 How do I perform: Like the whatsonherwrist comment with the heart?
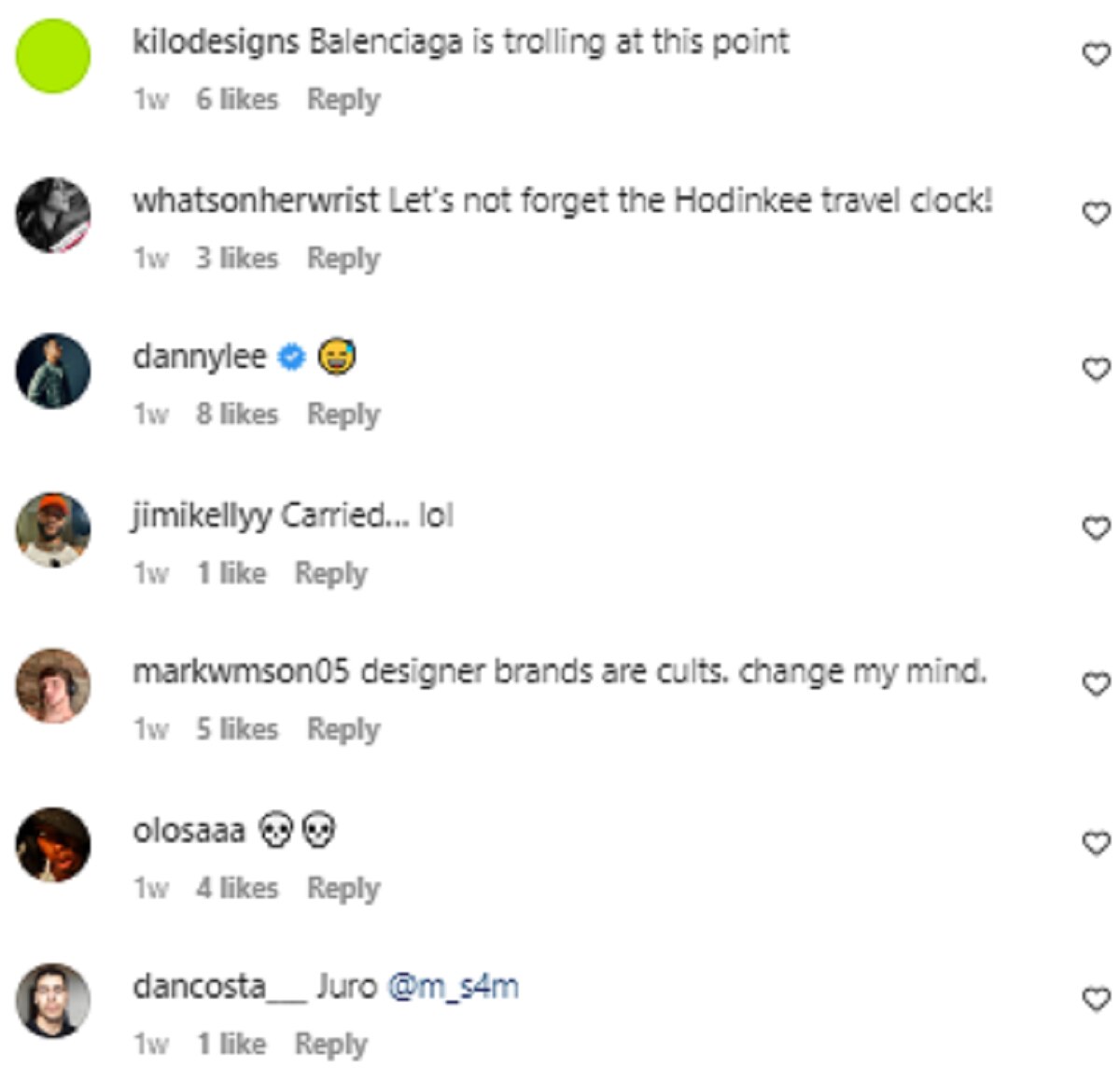[x=1096, y=213]
